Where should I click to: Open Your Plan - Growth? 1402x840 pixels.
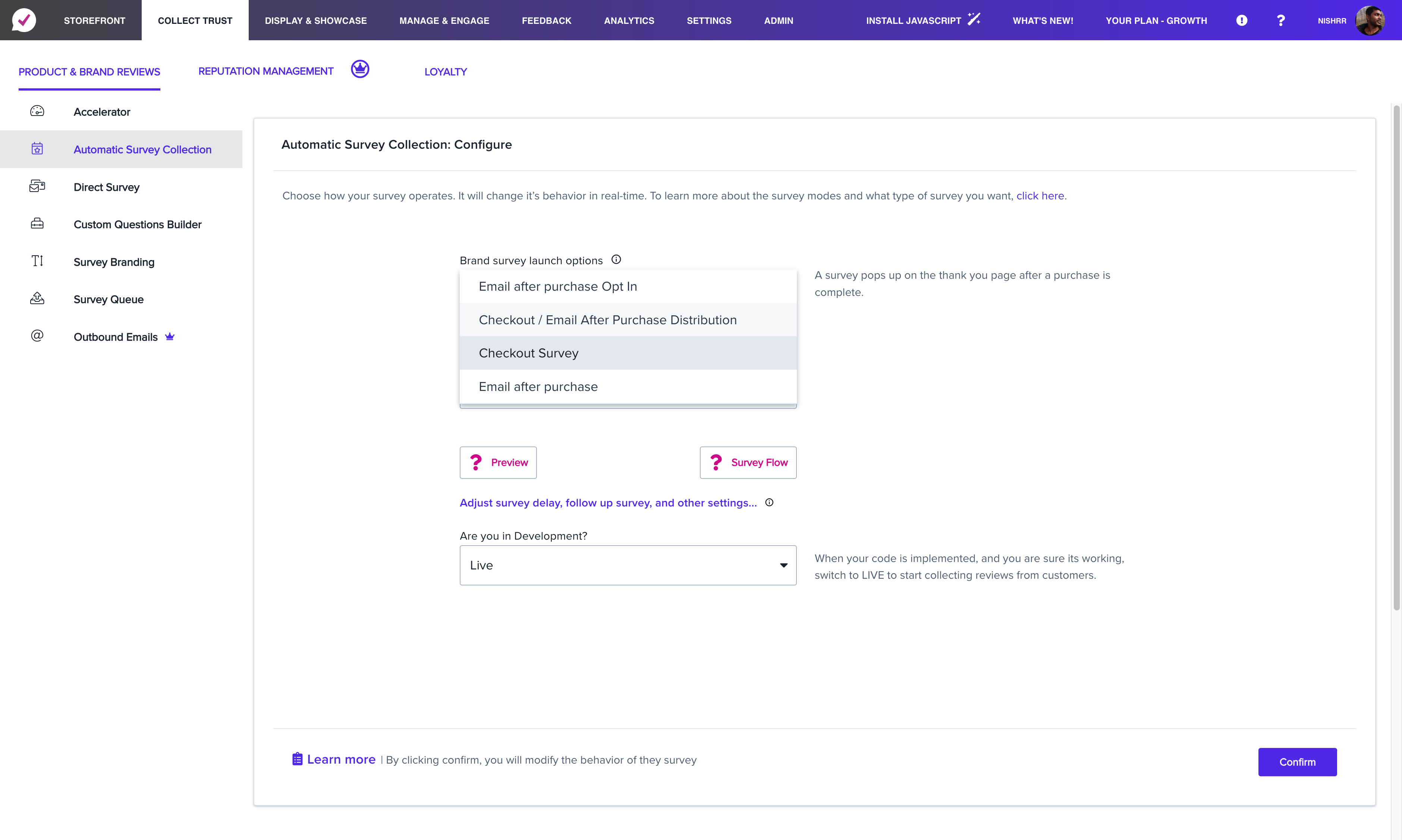coord(1156,20)
